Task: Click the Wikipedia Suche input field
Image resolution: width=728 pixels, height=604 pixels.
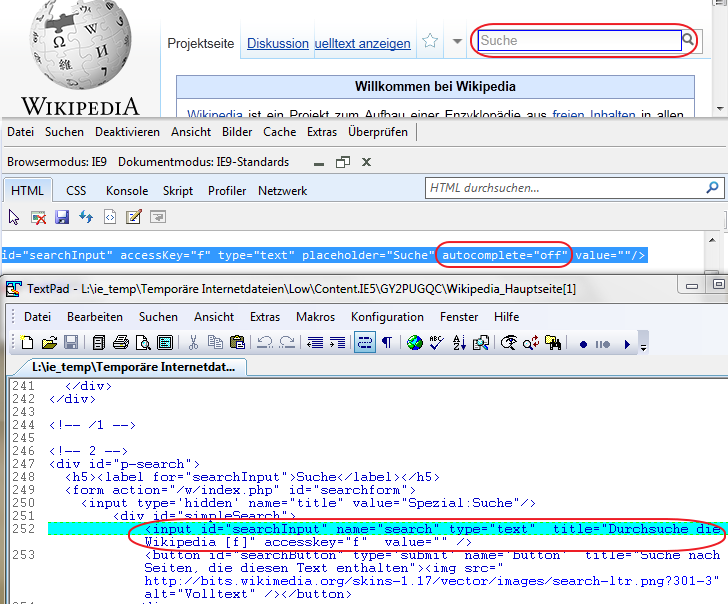Action: tap(579, 40)
